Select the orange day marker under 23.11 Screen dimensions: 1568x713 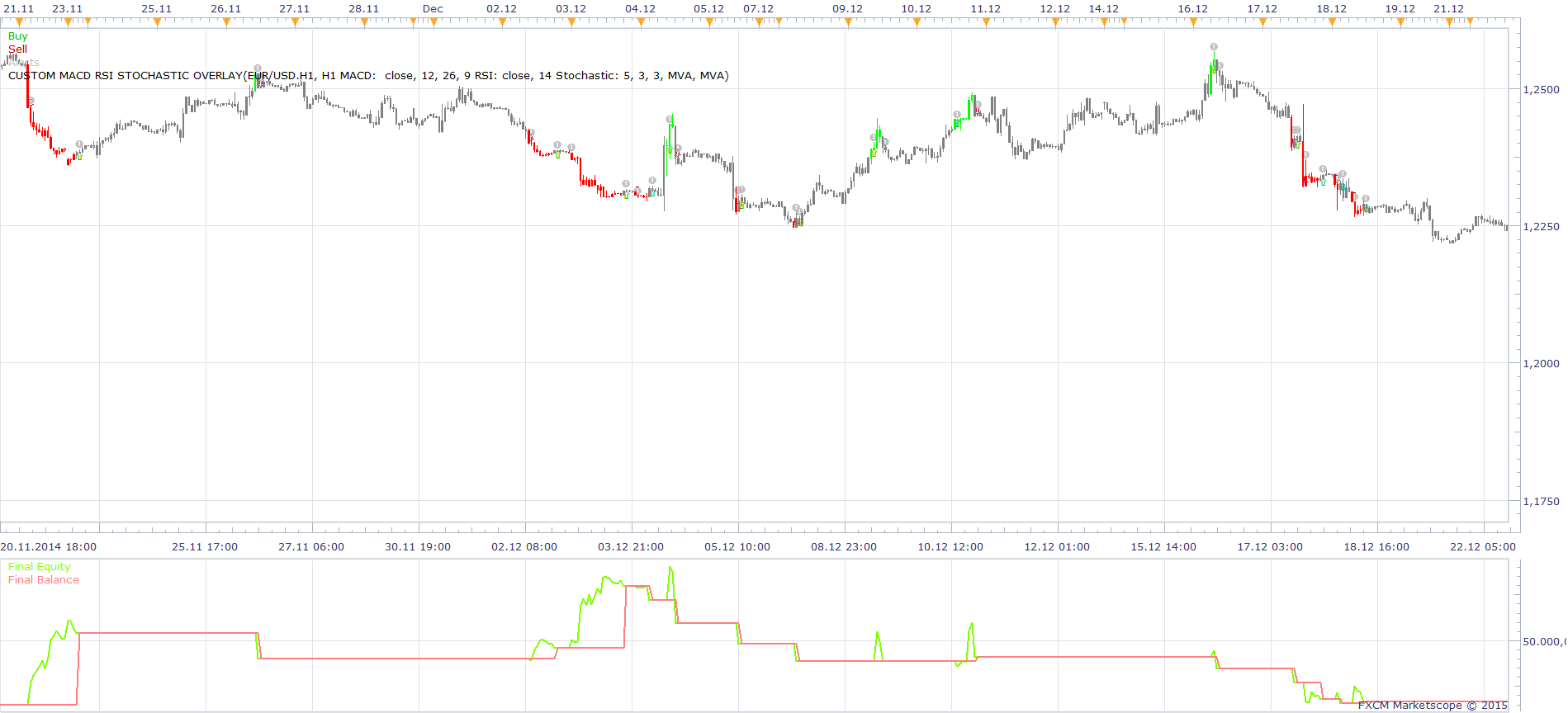(68, 22)
